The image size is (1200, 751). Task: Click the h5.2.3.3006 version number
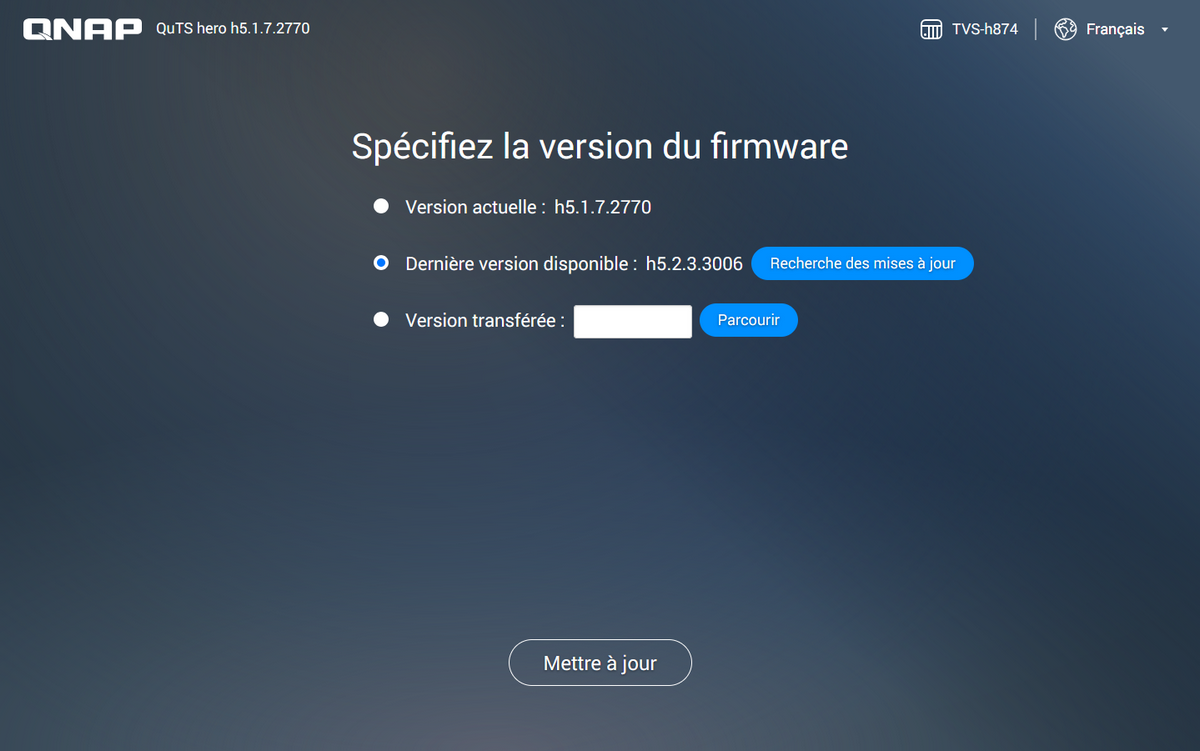[x=694, y=264]
